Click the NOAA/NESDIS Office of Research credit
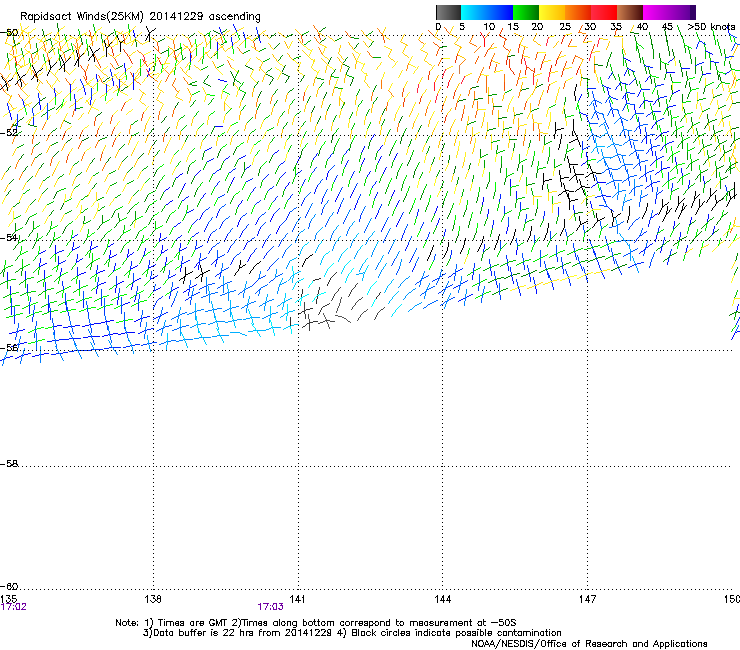Image resolution: width=740 pixels, height=650 pixels. [x=589, y=644]
